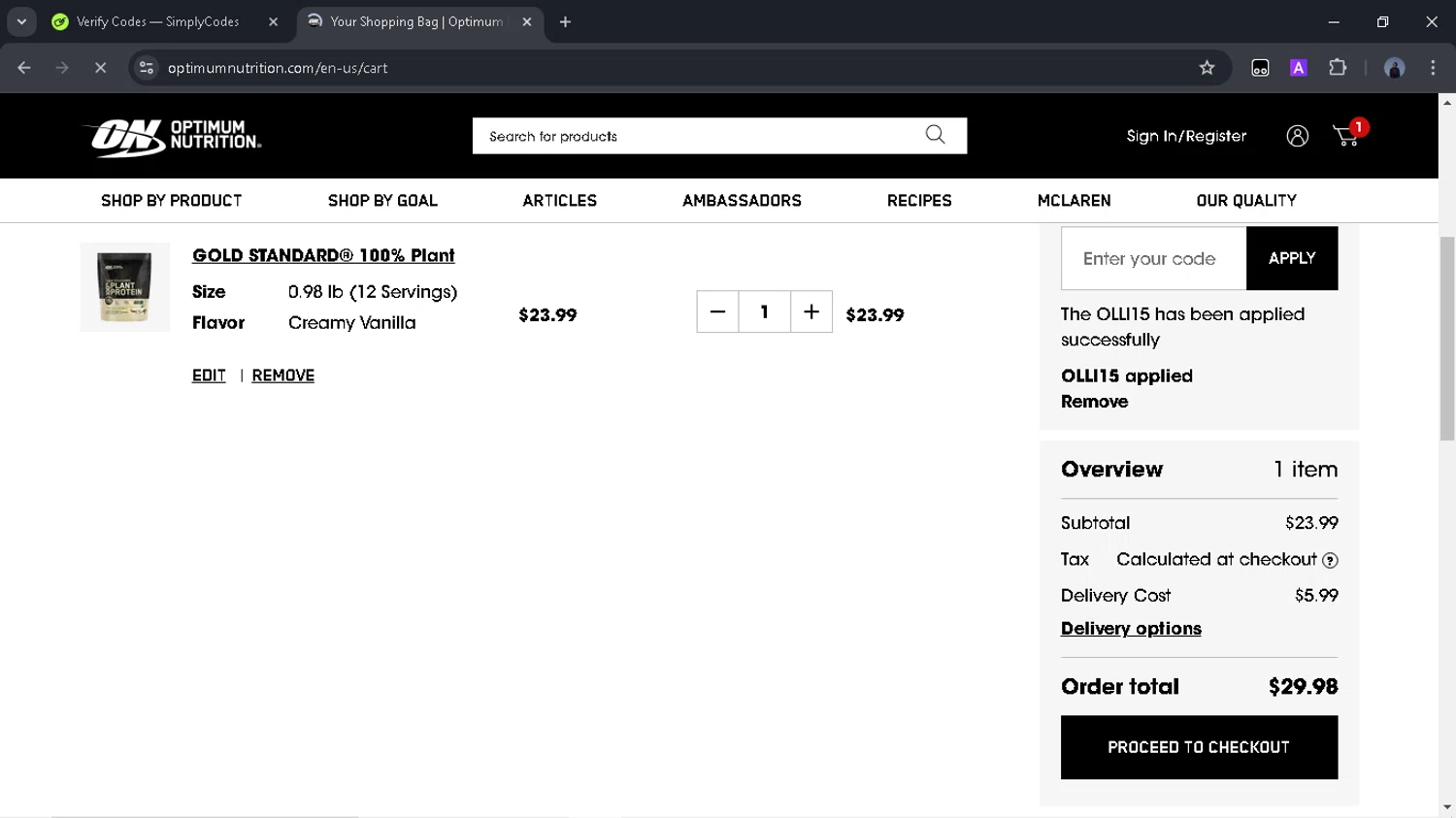
Task: Bookmark this page with the star icon
Action: pyautogui.click(x=1207, y=68)
